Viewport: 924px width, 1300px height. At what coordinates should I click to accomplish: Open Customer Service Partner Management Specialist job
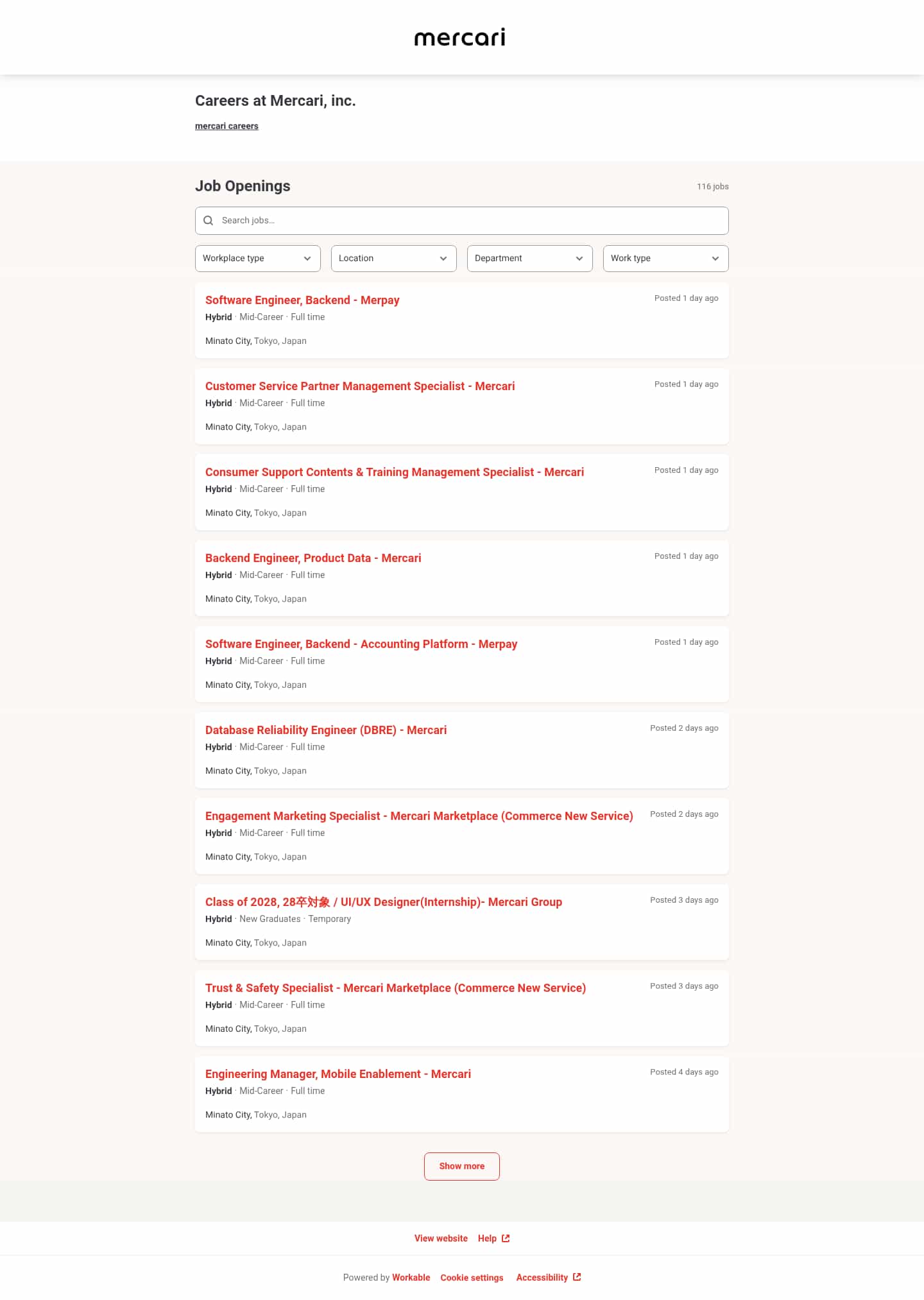[360, 386]
